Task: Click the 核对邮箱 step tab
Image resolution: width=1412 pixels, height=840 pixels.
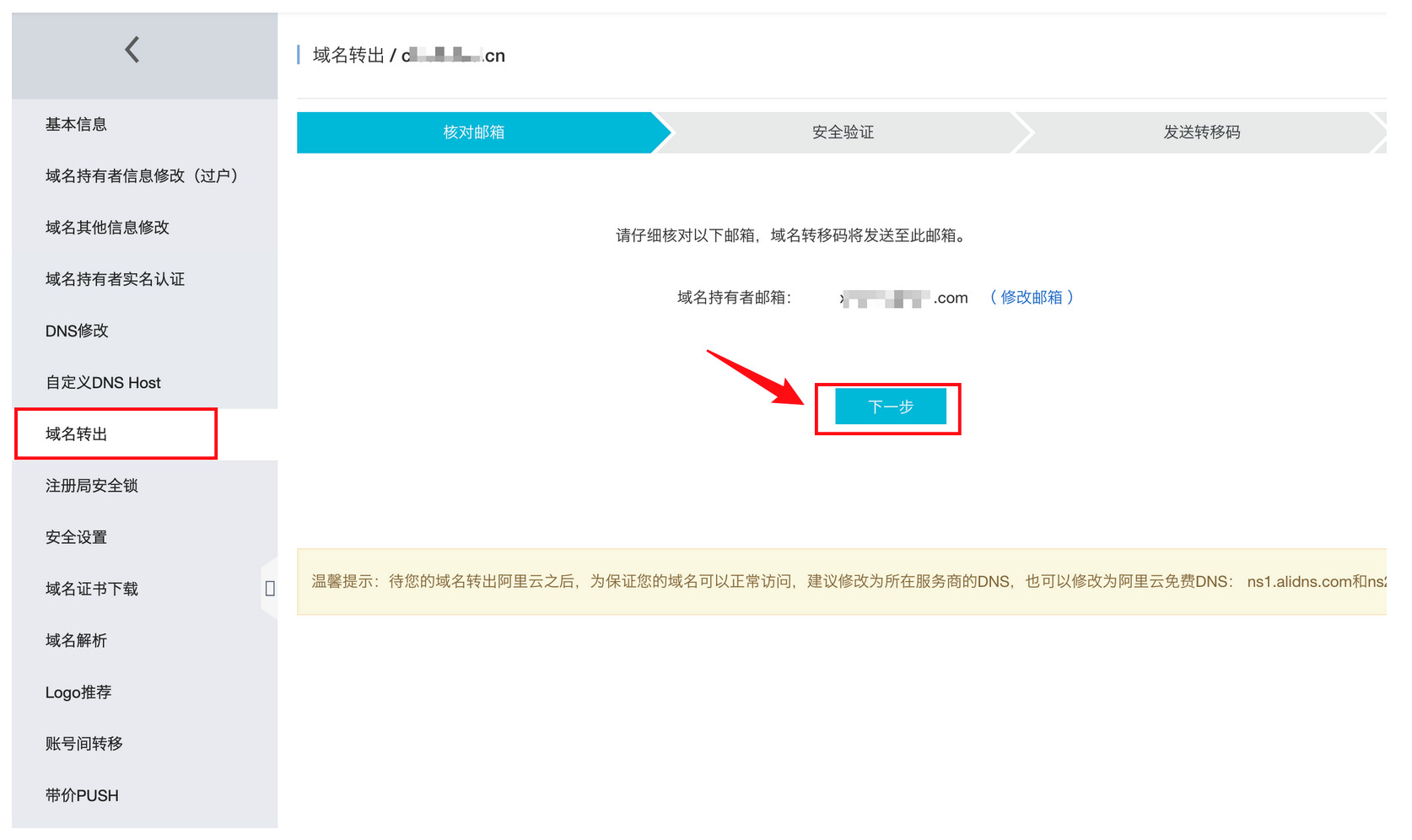Action: 474,132
